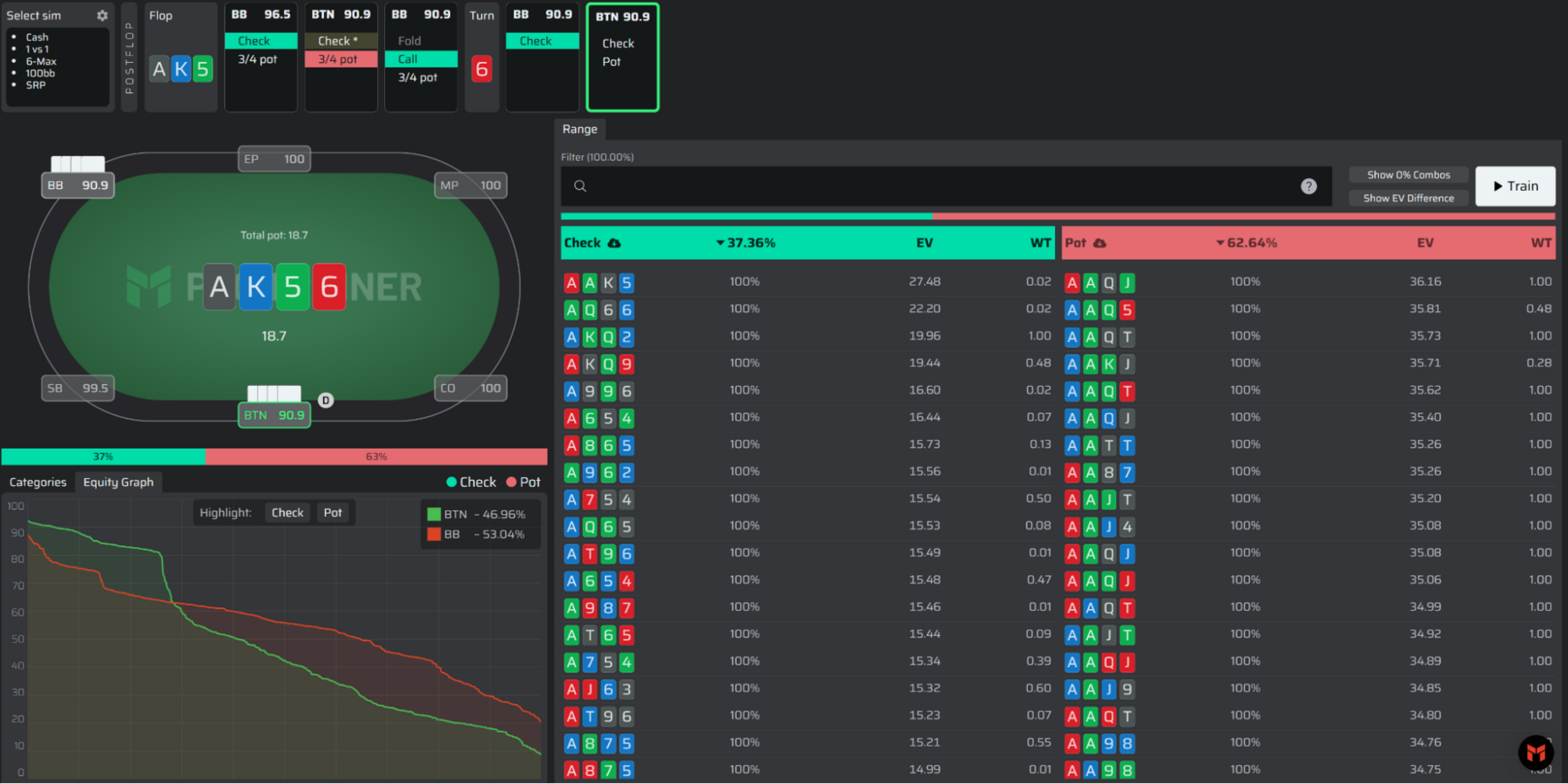Image resolution: width=1568 pixels, height=784 pixels.
Task: Choose Pot in the BTN action box
Action: pos(612,62)
